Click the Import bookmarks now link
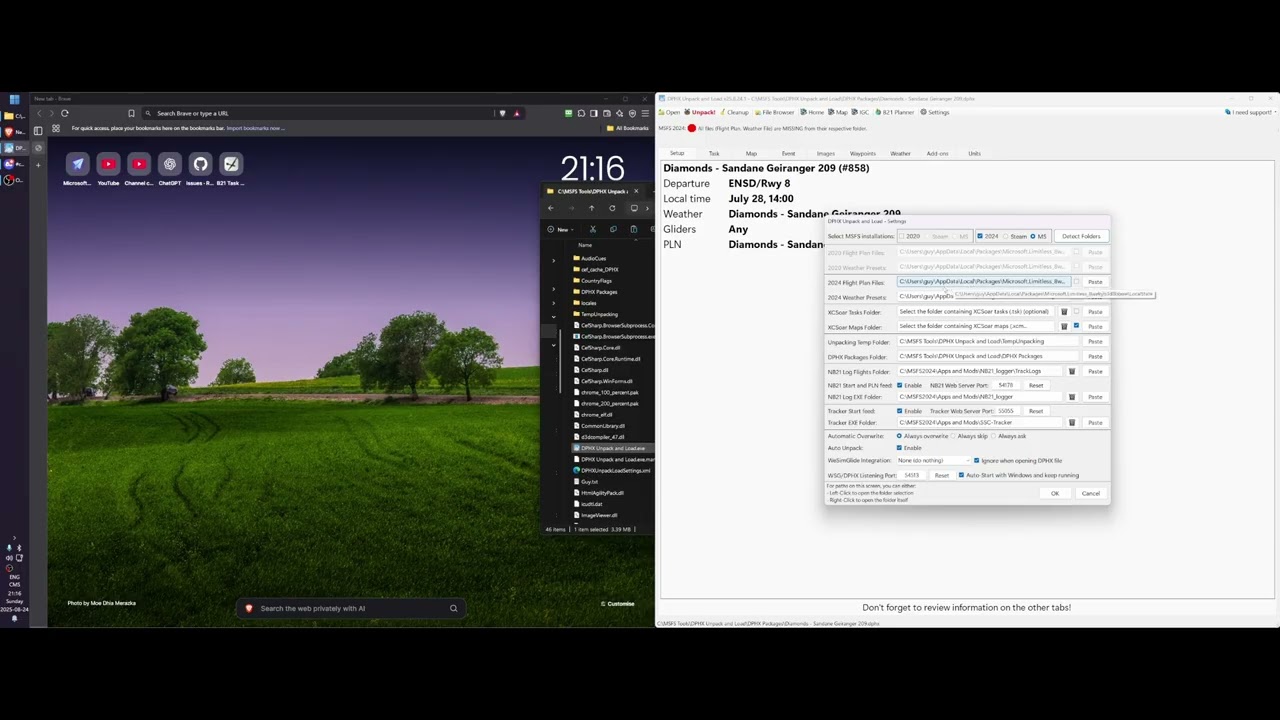Viewport: 1280px width, 720px height. point(254,128)
